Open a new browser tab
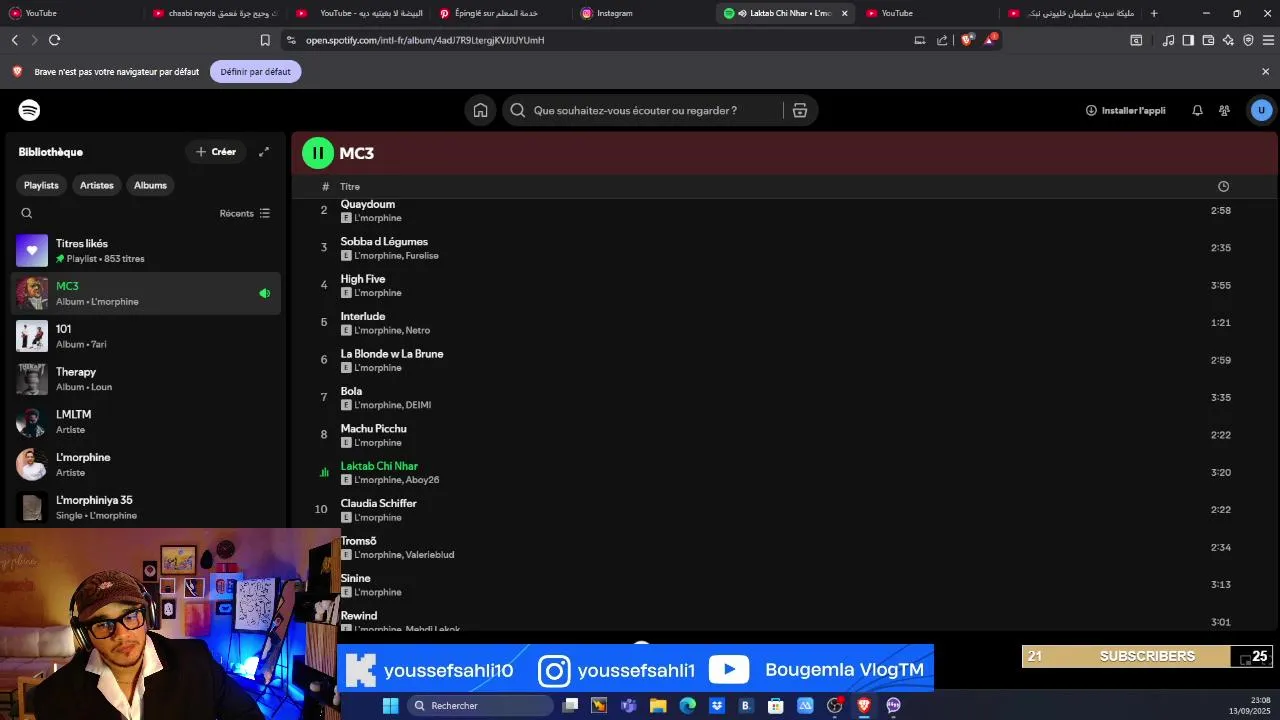This screenshot has height=720, width=1280. 1154,13
